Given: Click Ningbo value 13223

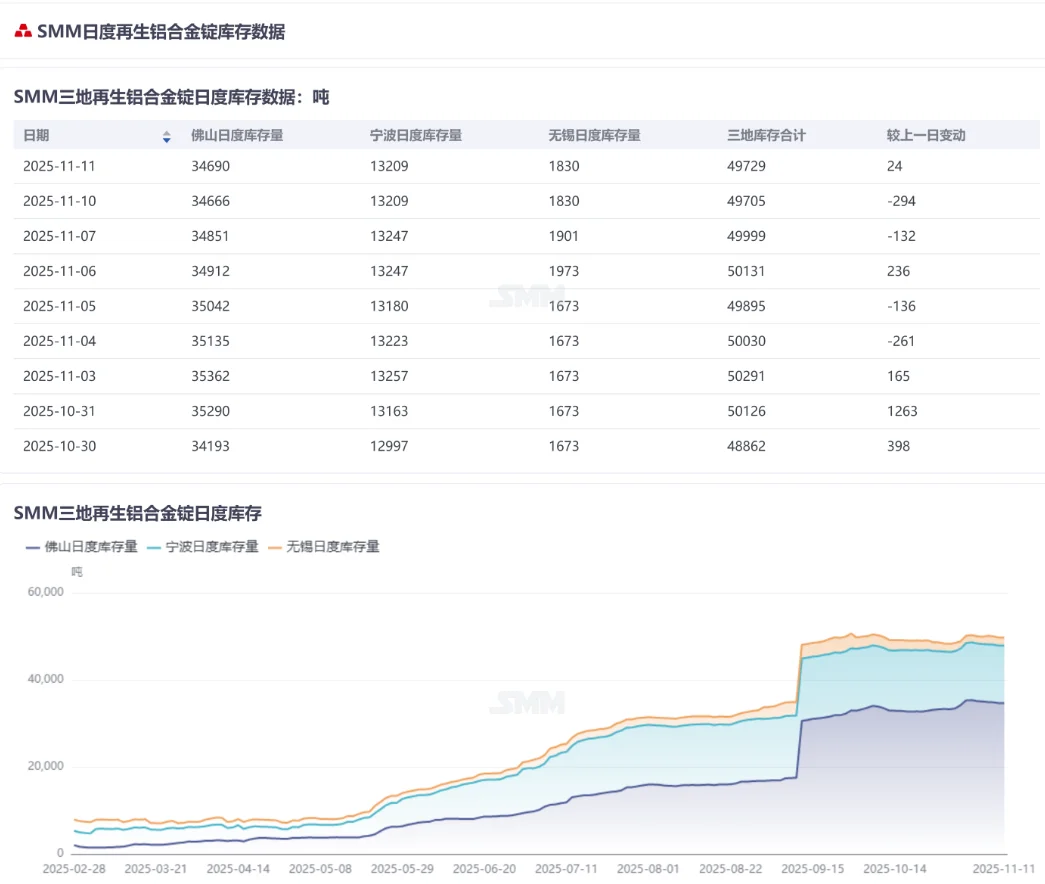Looking at the screenshot, I should click(x=389, y=341).
